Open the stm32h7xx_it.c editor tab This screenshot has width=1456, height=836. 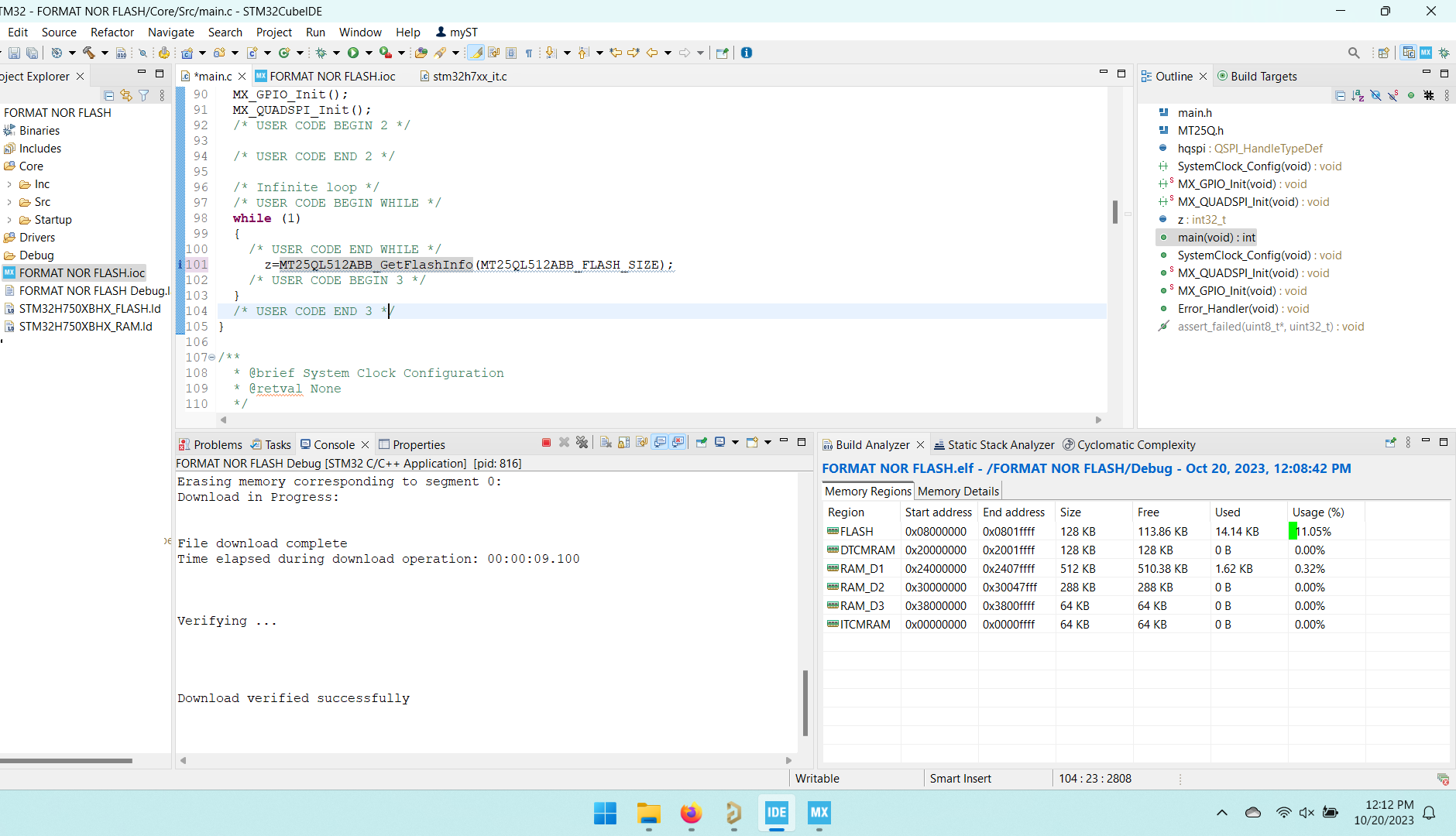pyautogui.click(x=469, y=76)
